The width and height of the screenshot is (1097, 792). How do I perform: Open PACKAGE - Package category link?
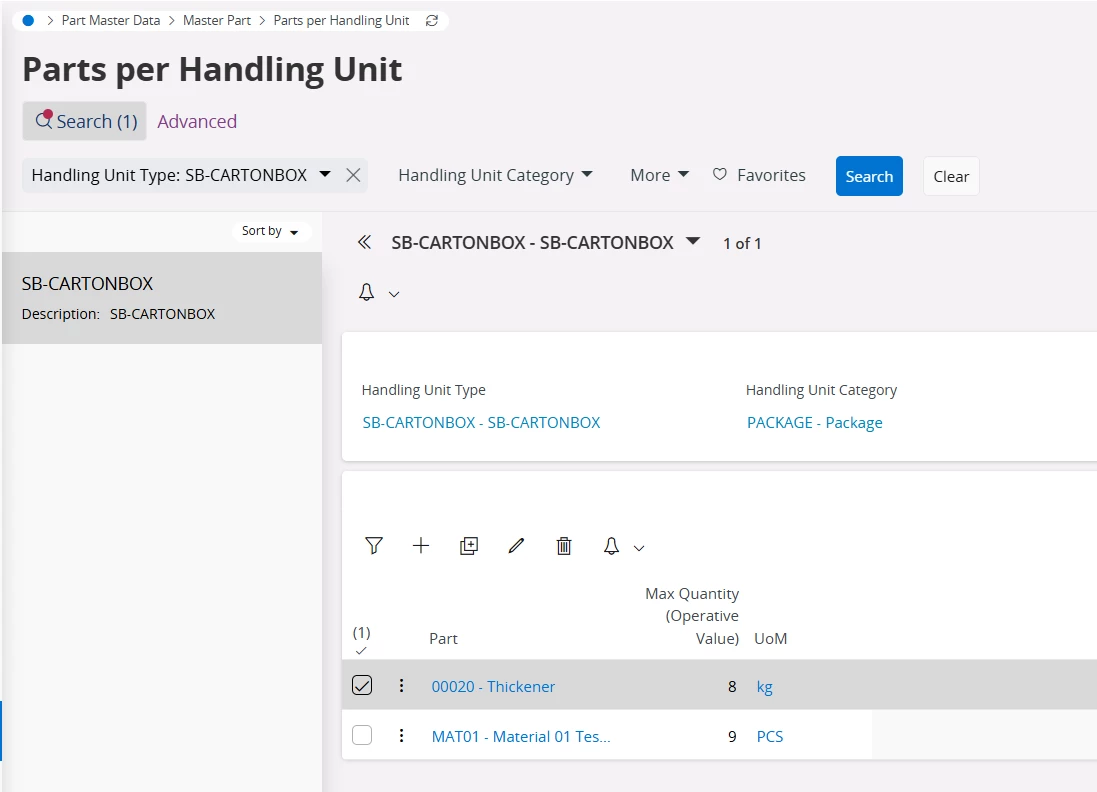[x=814, y=423]
